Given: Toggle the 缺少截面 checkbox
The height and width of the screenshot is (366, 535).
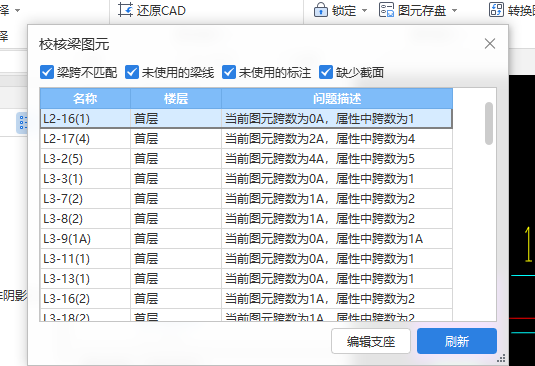Looking at the screenshot, I should (x=326, y=72).
